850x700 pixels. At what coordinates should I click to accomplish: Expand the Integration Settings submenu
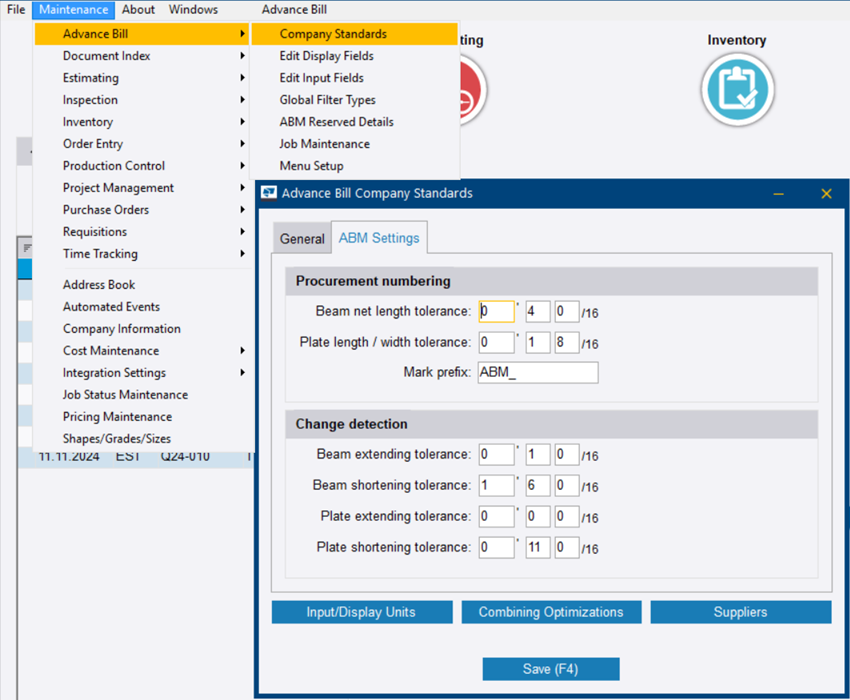tap(242, 373)
